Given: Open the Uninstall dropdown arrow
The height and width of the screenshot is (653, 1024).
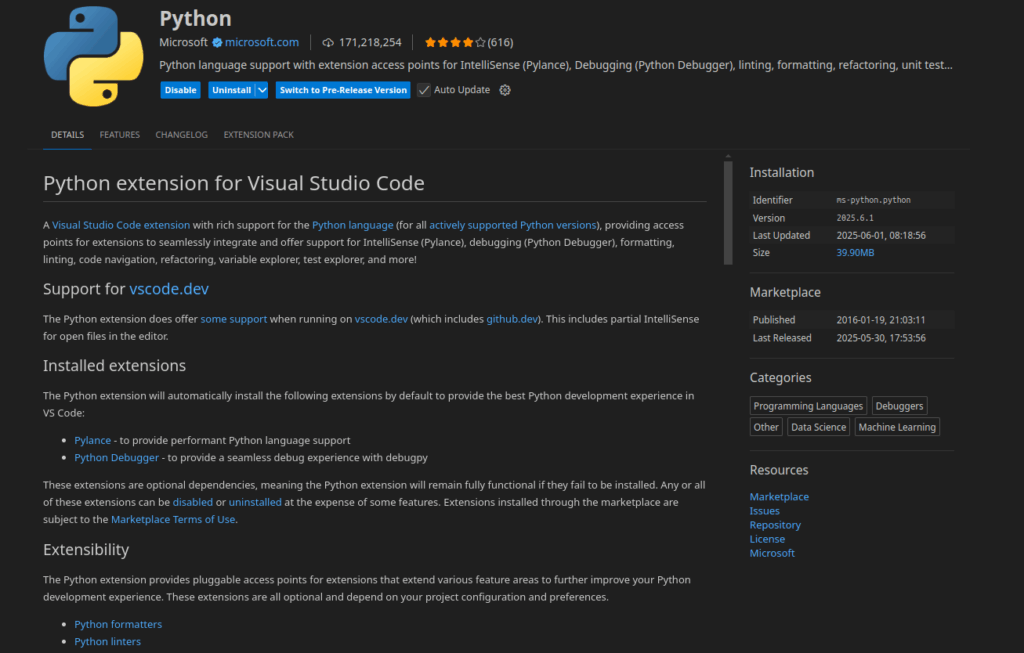Looking at the screenshot, I should click(x=262, y=90).
